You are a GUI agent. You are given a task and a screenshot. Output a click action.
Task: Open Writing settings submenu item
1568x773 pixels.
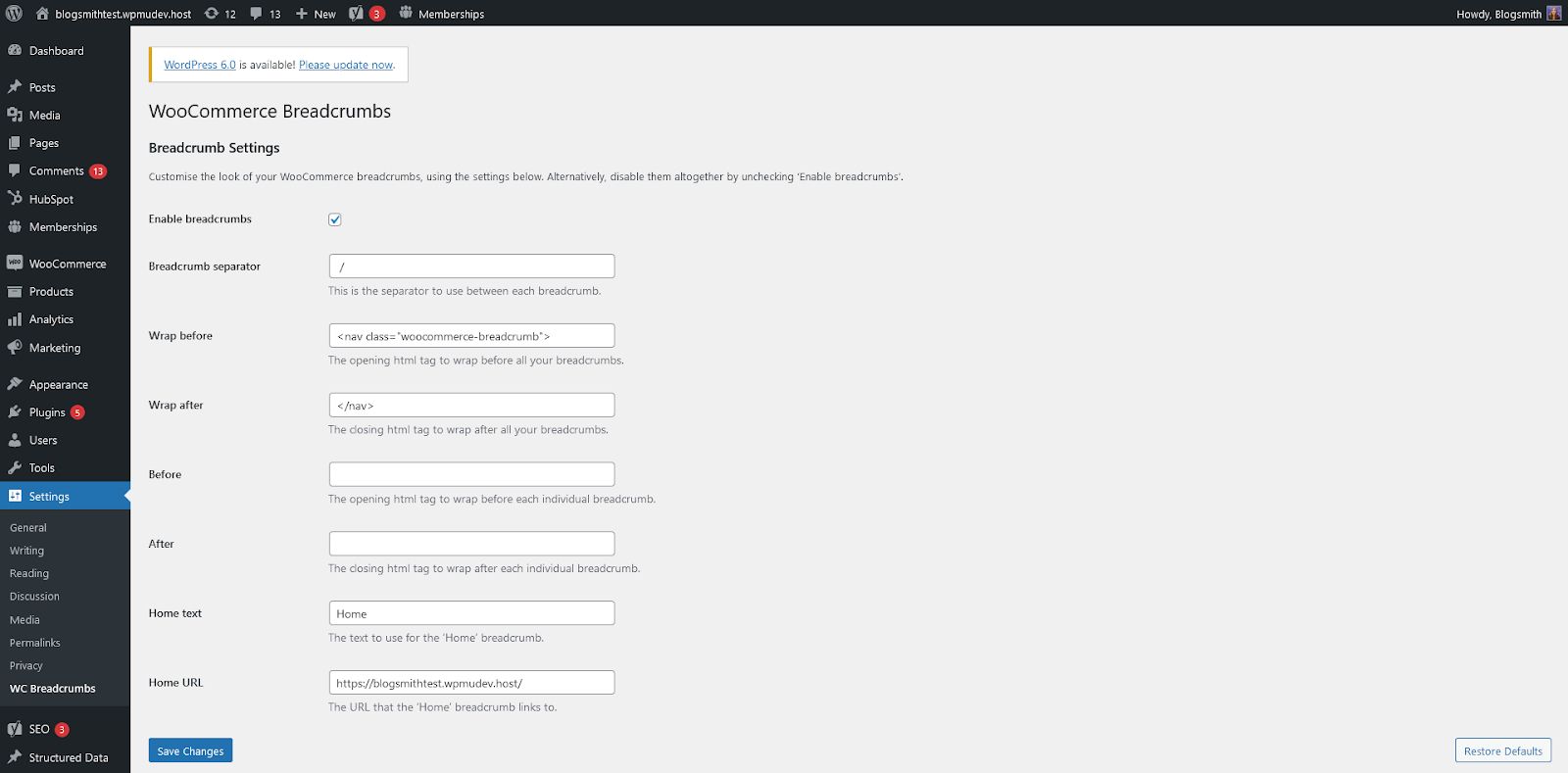pos(26,551)
